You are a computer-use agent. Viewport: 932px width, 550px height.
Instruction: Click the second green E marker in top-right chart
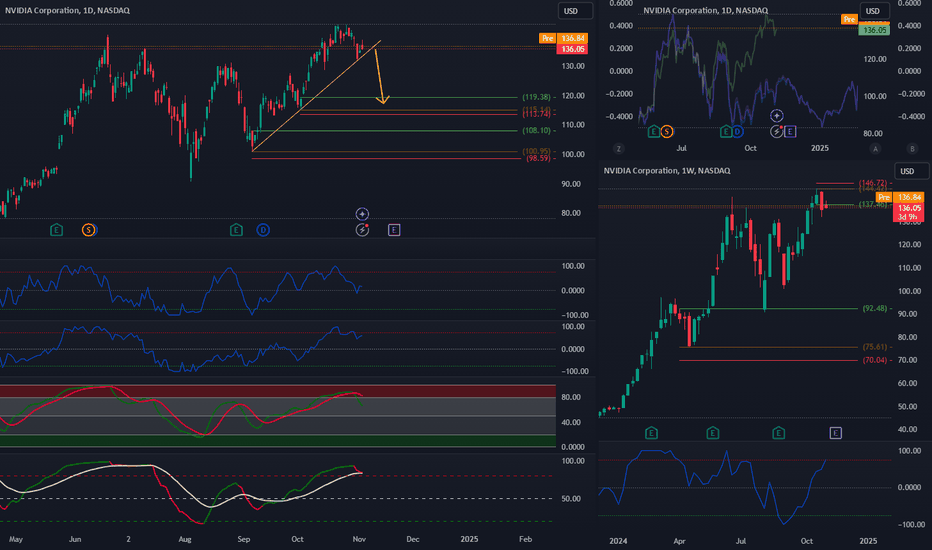[726, 131]
